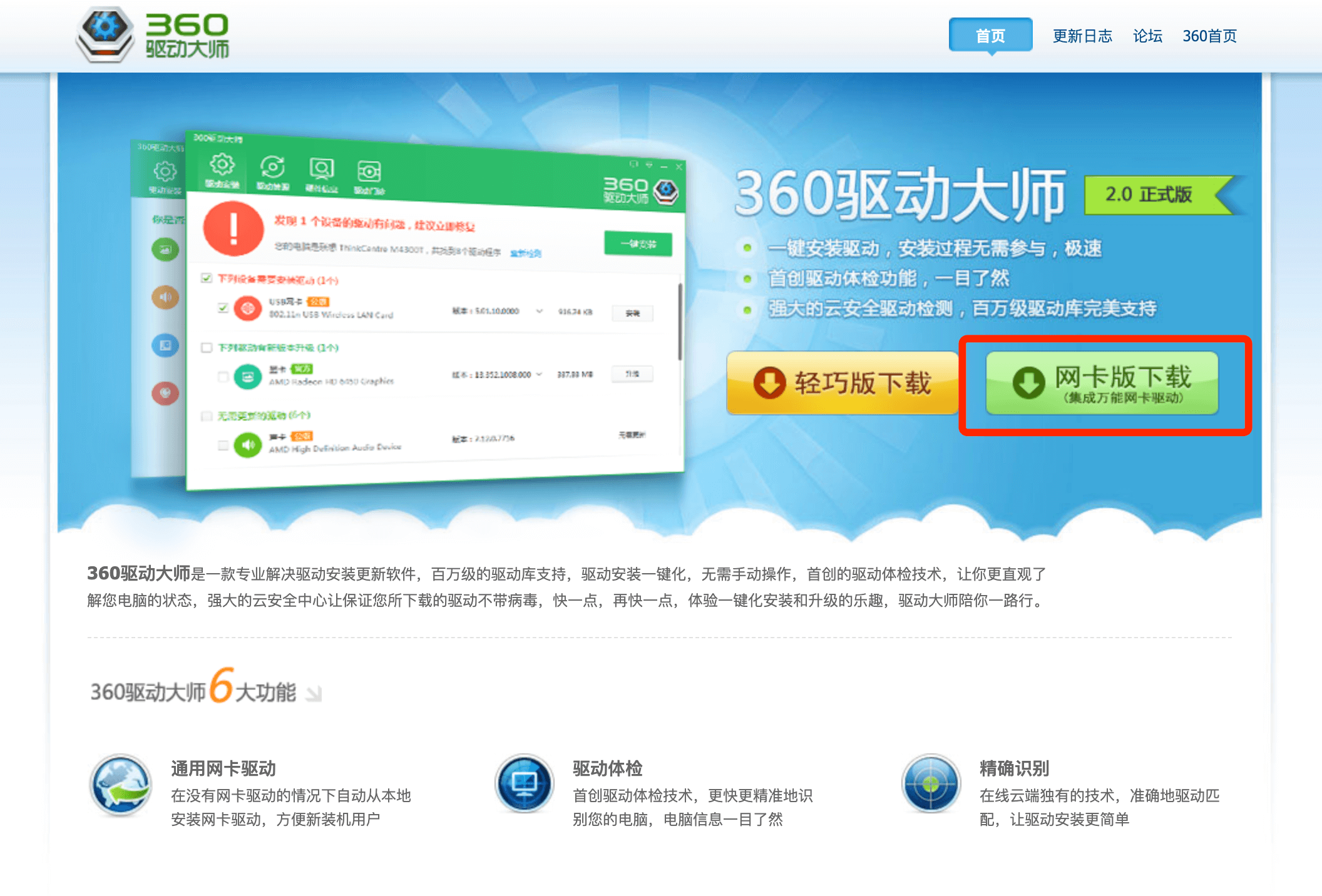Screen dimensions: 1322x896
Task: Select the 驱动安装 gear tab in front preview window
Action: pos(222,170)
